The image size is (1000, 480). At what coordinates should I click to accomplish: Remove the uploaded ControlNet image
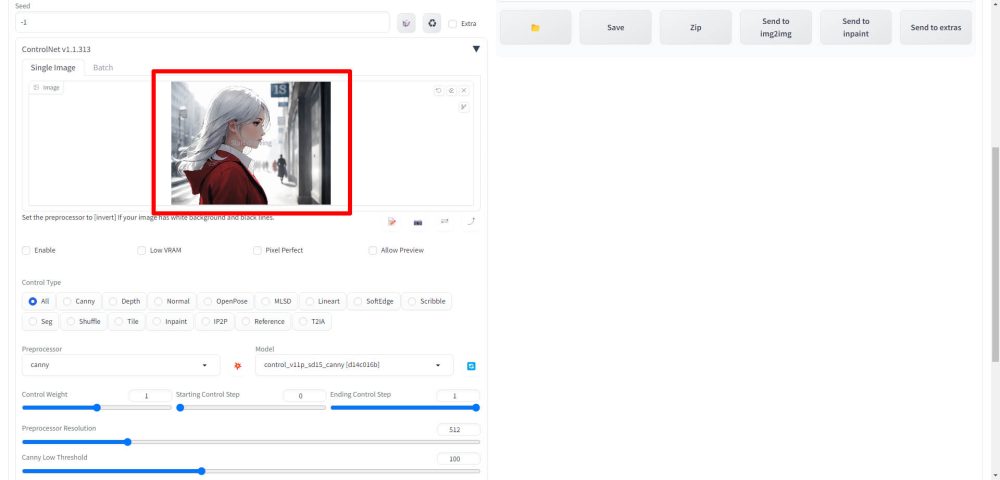[464, 90]
